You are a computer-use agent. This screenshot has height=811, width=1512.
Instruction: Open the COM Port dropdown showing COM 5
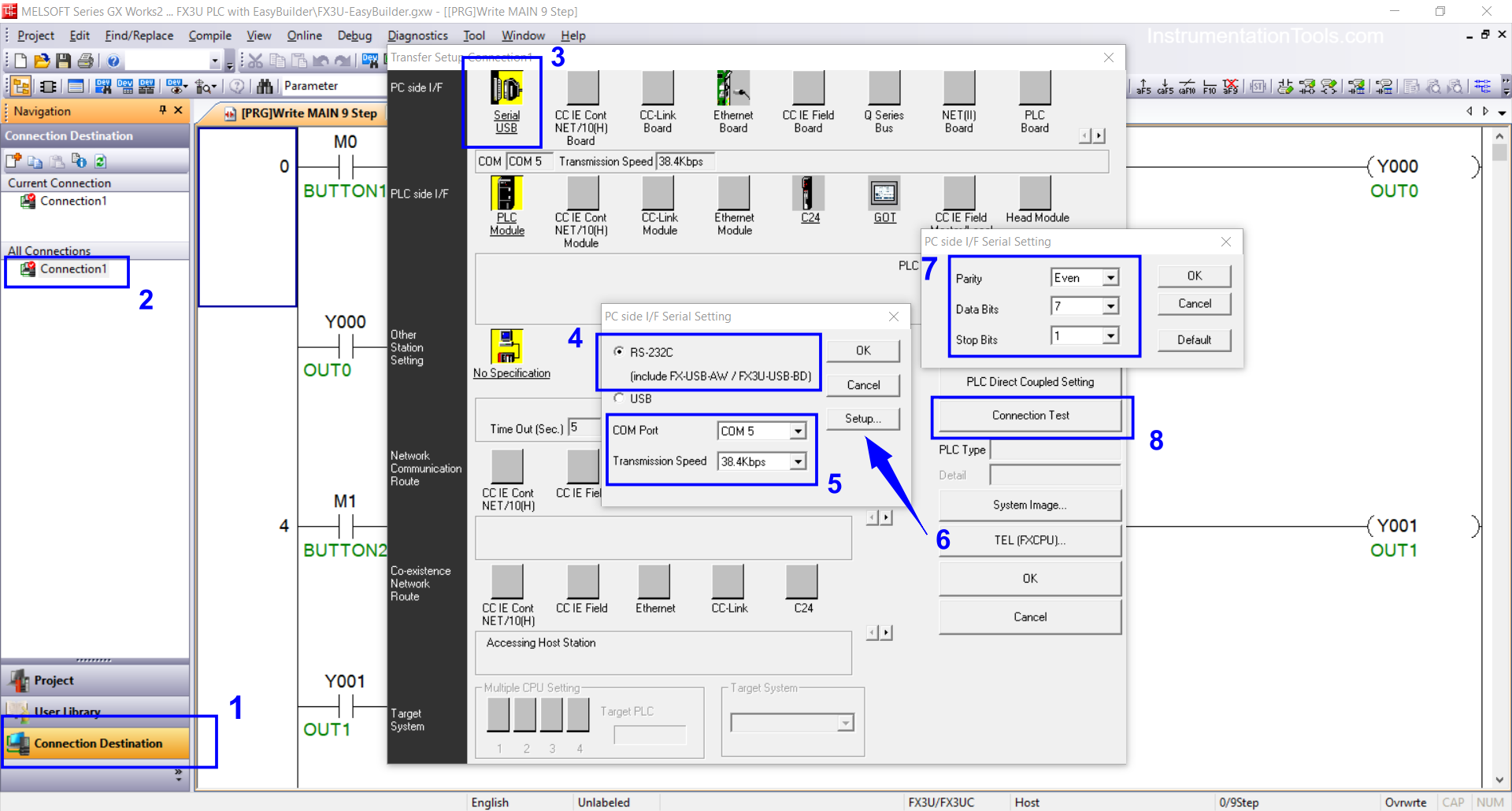pyautogui.click(x=798, y=431)
